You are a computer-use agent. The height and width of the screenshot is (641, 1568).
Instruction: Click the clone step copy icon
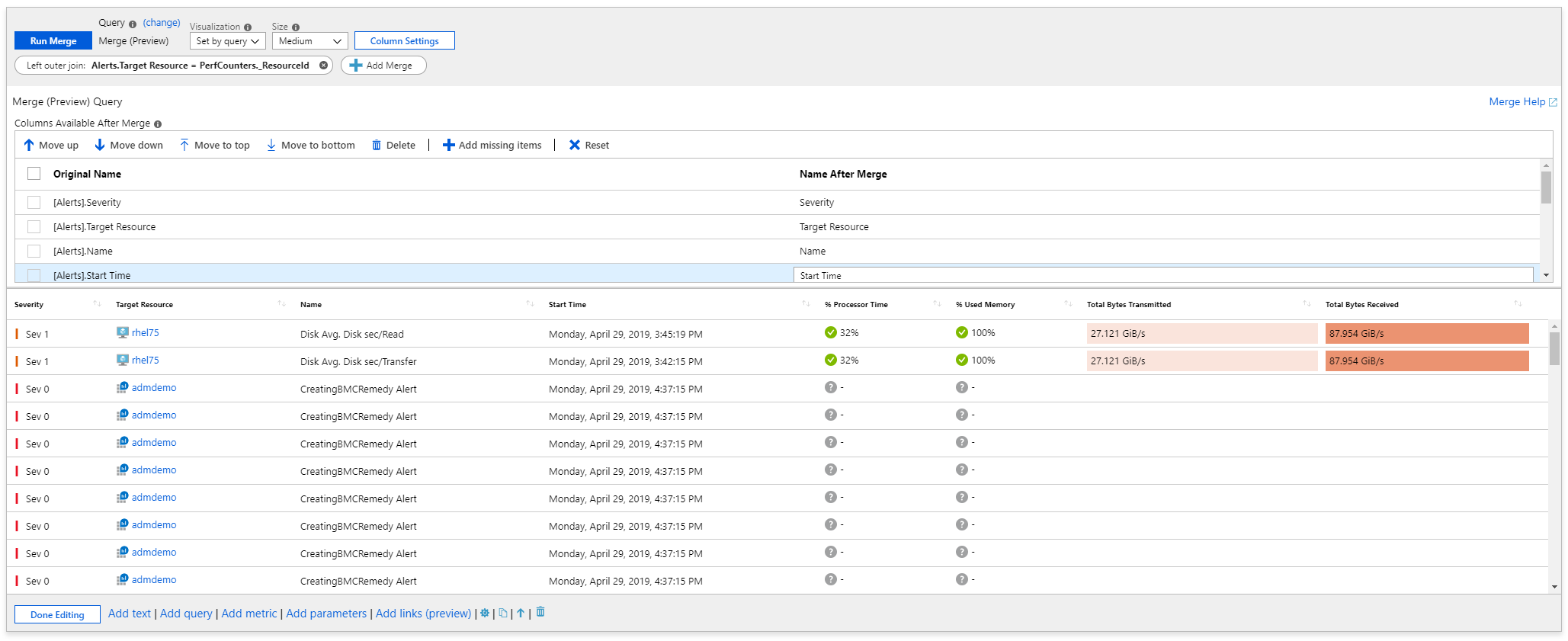[x=503, y=613]
